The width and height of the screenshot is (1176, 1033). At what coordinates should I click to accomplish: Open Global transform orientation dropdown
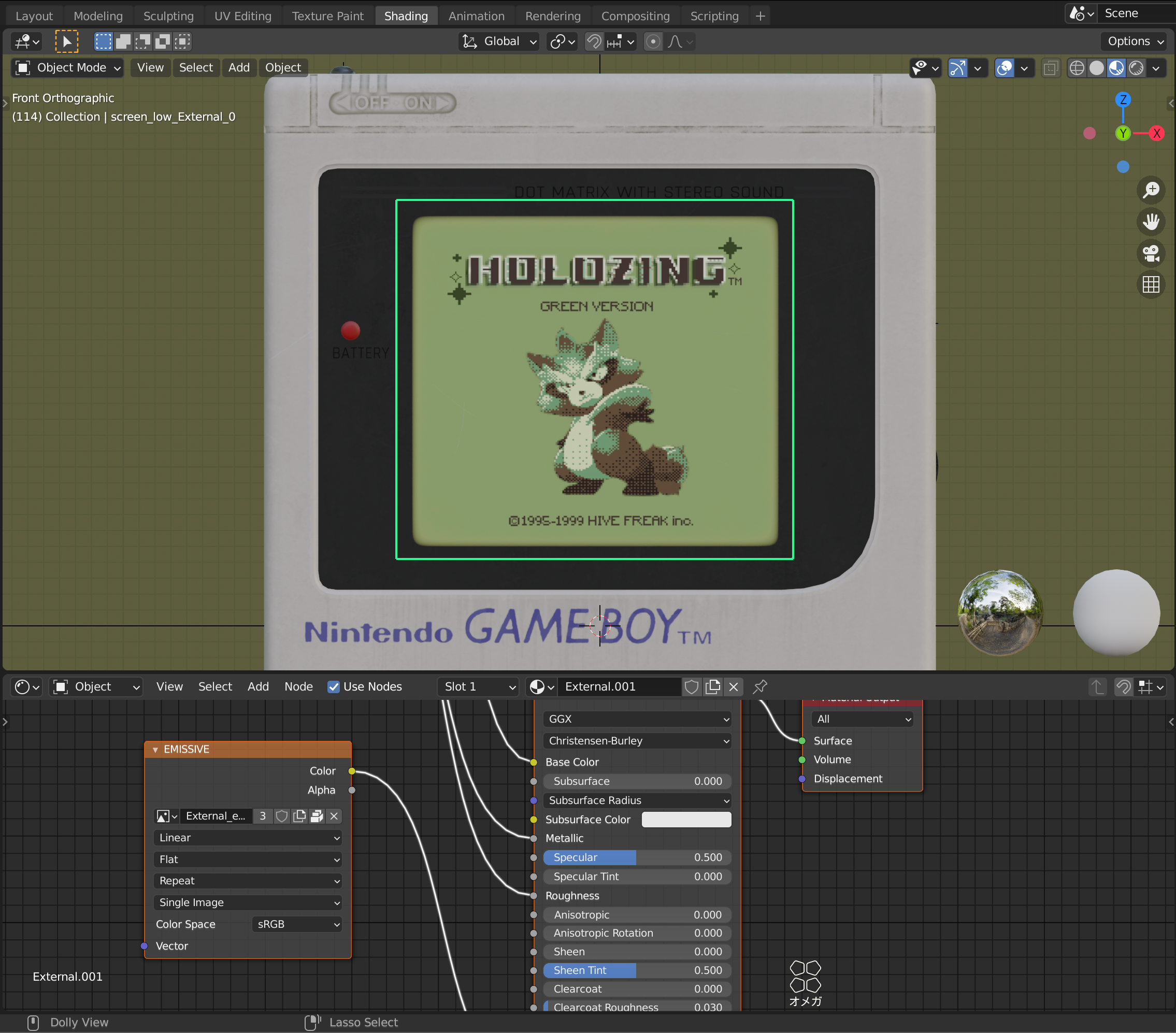[499, 41]
